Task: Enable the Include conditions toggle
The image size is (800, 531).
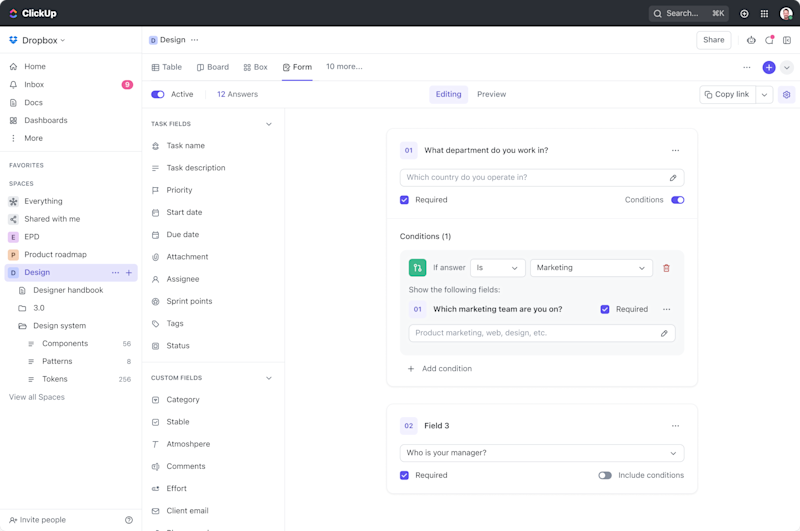Action: pyautogui.click(x=605, y=475)
